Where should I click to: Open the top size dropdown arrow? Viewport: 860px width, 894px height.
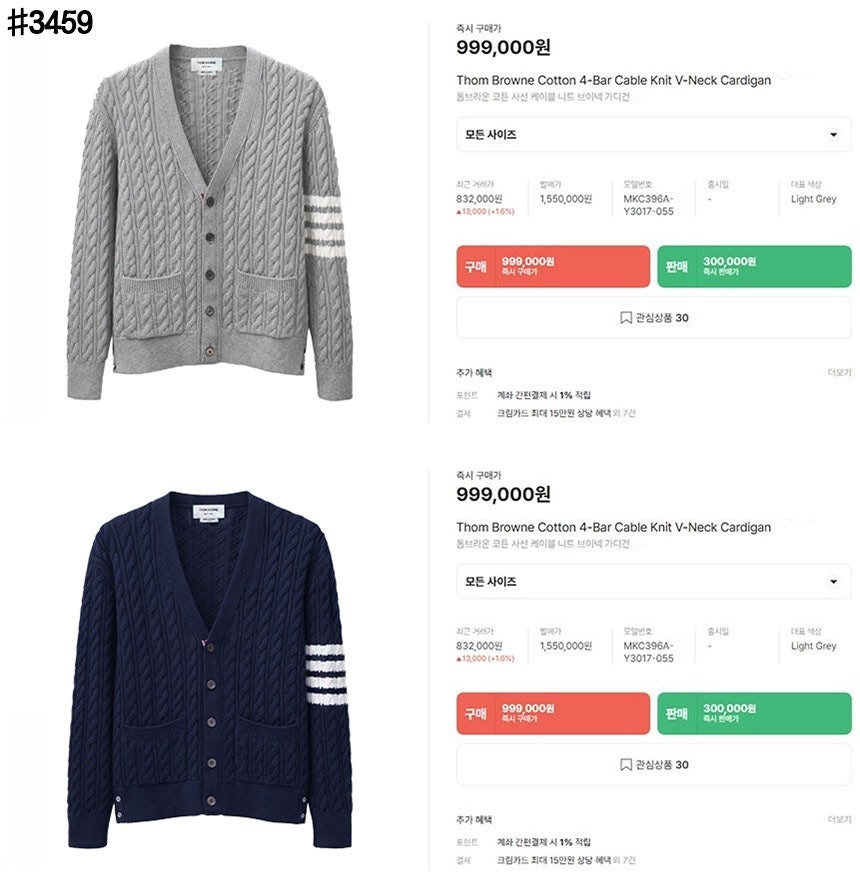click(x=833, y=135)
